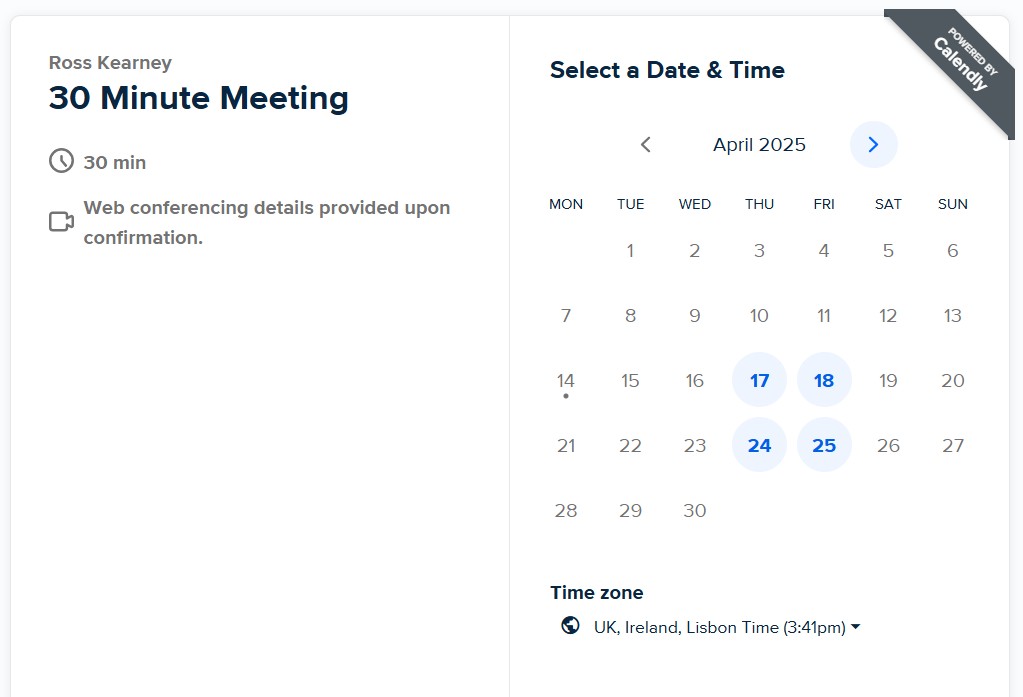Expand the time zone dropdown arrow
Screen dimensions: 1023x697
(x=856, y=627)
